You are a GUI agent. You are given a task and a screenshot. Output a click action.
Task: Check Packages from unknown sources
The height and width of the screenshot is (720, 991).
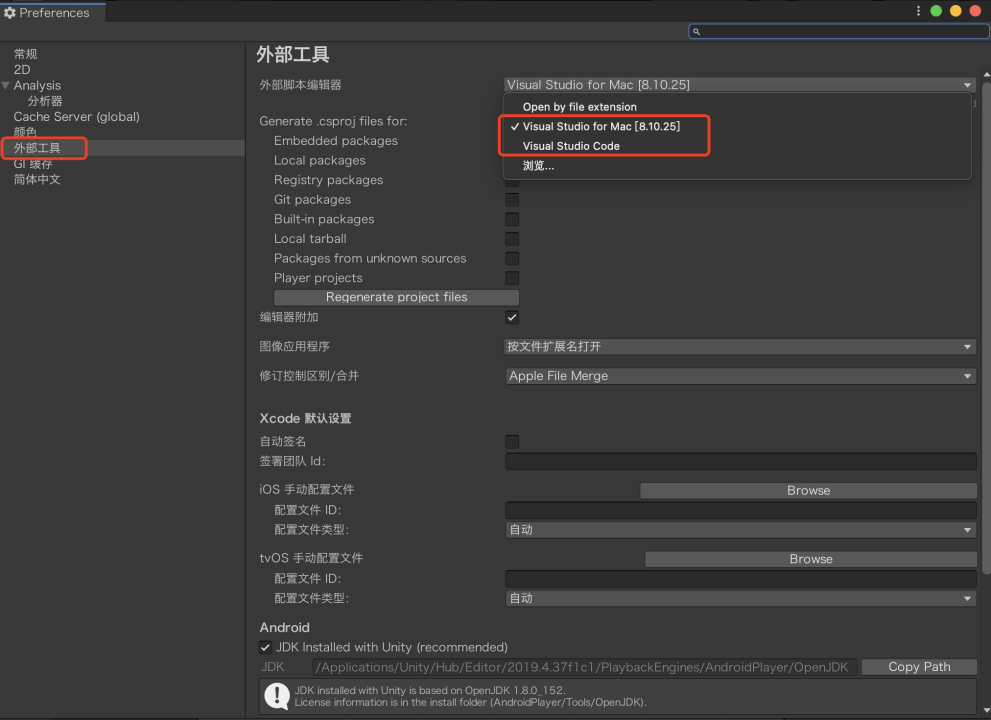coord(512,259)
